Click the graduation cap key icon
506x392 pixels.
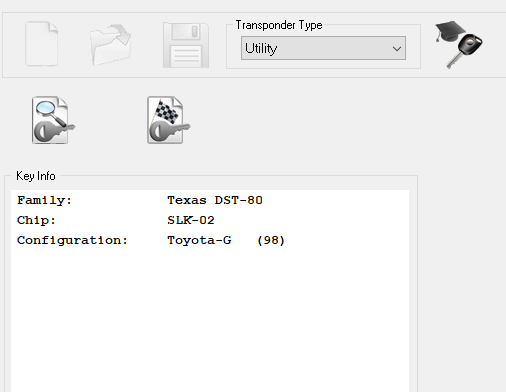459,45
